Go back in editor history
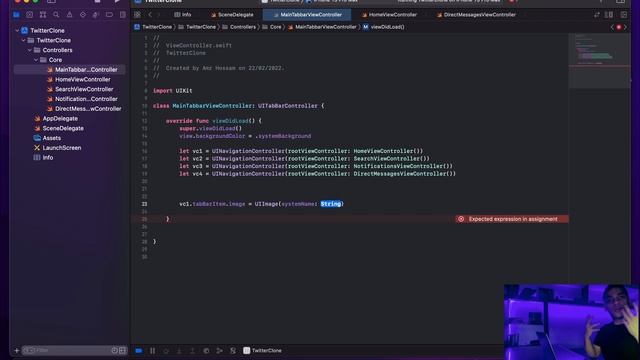 click(x=150, y=15)
